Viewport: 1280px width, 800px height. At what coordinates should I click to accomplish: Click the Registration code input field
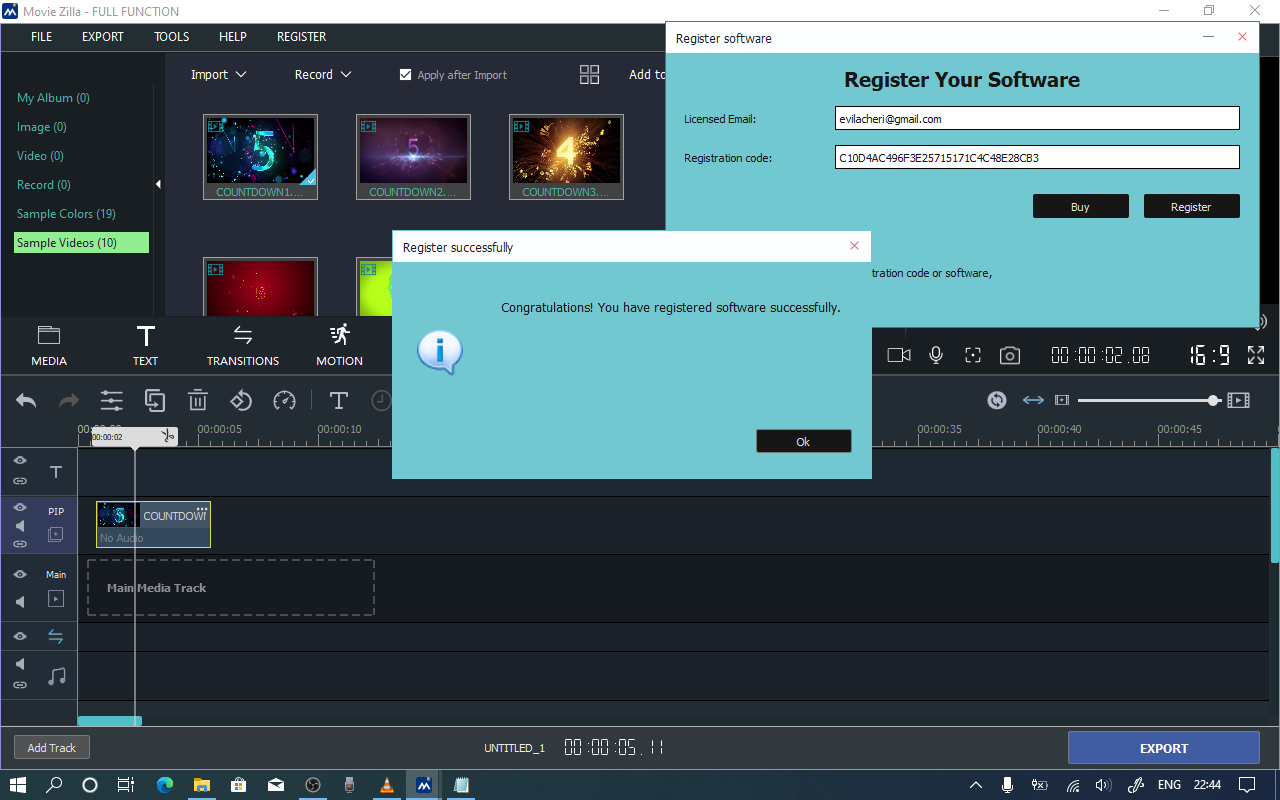coord(1037,157)
